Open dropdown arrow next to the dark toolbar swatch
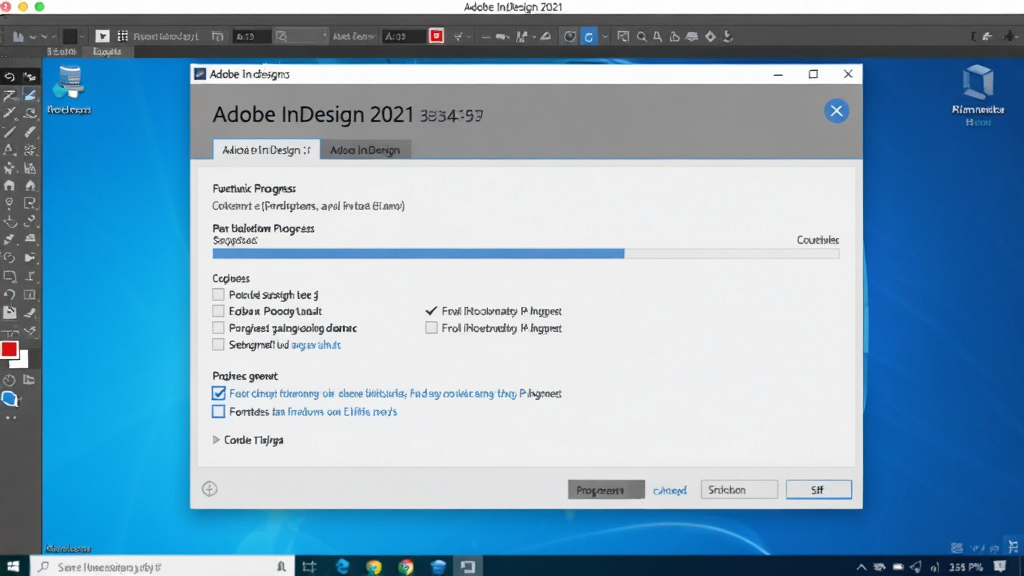This screenshot has height=576, width=1024. point(82,37)
